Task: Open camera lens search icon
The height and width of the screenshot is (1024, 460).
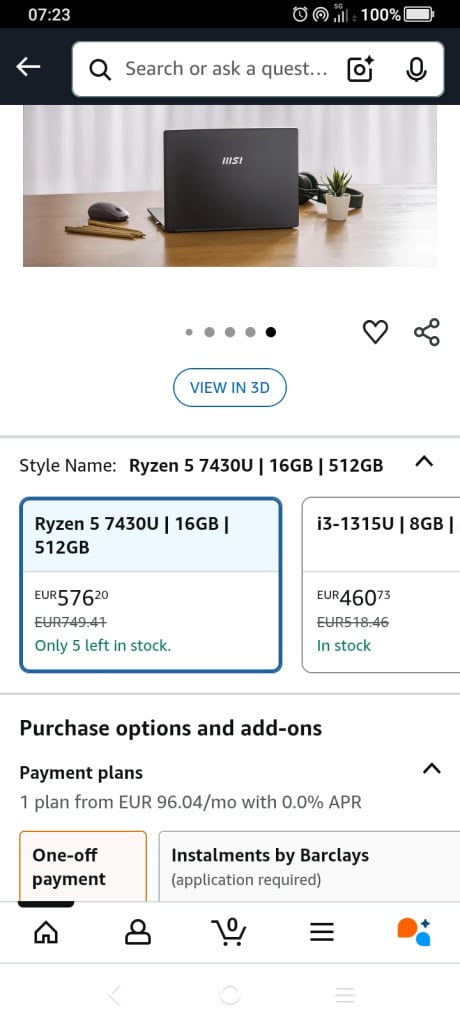Action: pos(360,69)
